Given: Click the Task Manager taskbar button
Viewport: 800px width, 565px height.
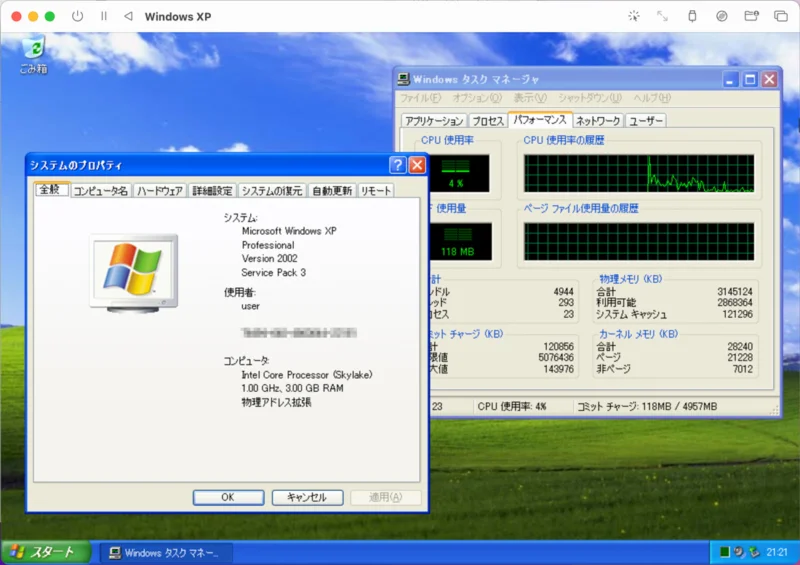Looking at the screenshot, I should 166,553.
